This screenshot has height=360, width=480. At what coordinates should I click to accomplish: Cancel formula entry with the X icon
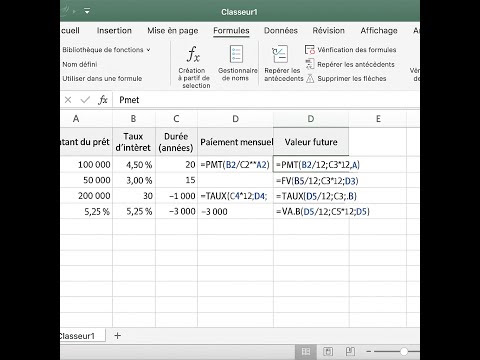[x=68, y=100]
